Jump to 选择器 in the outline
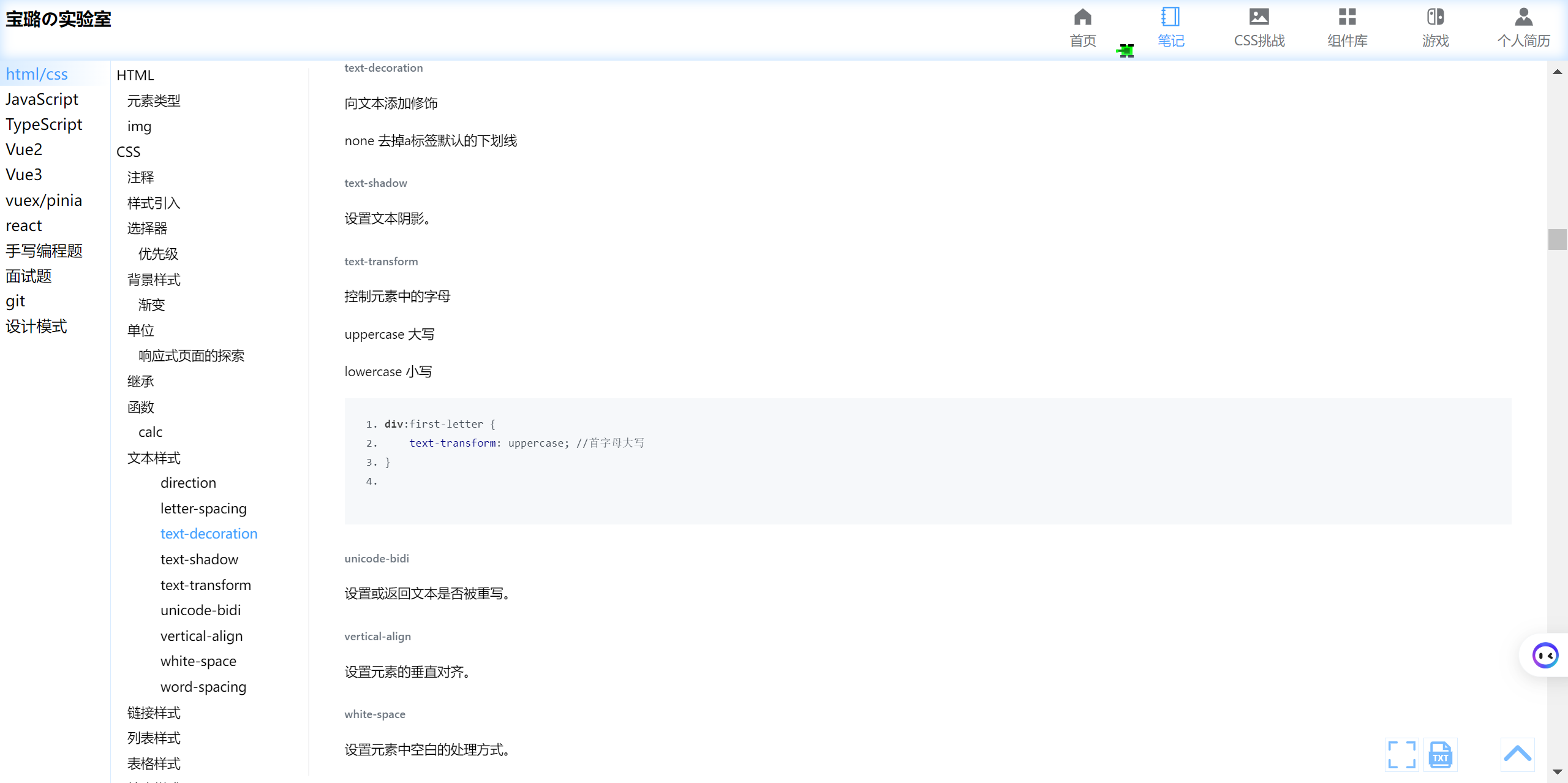This screenshot has width=1568, height=783. [x=147, y=228]
